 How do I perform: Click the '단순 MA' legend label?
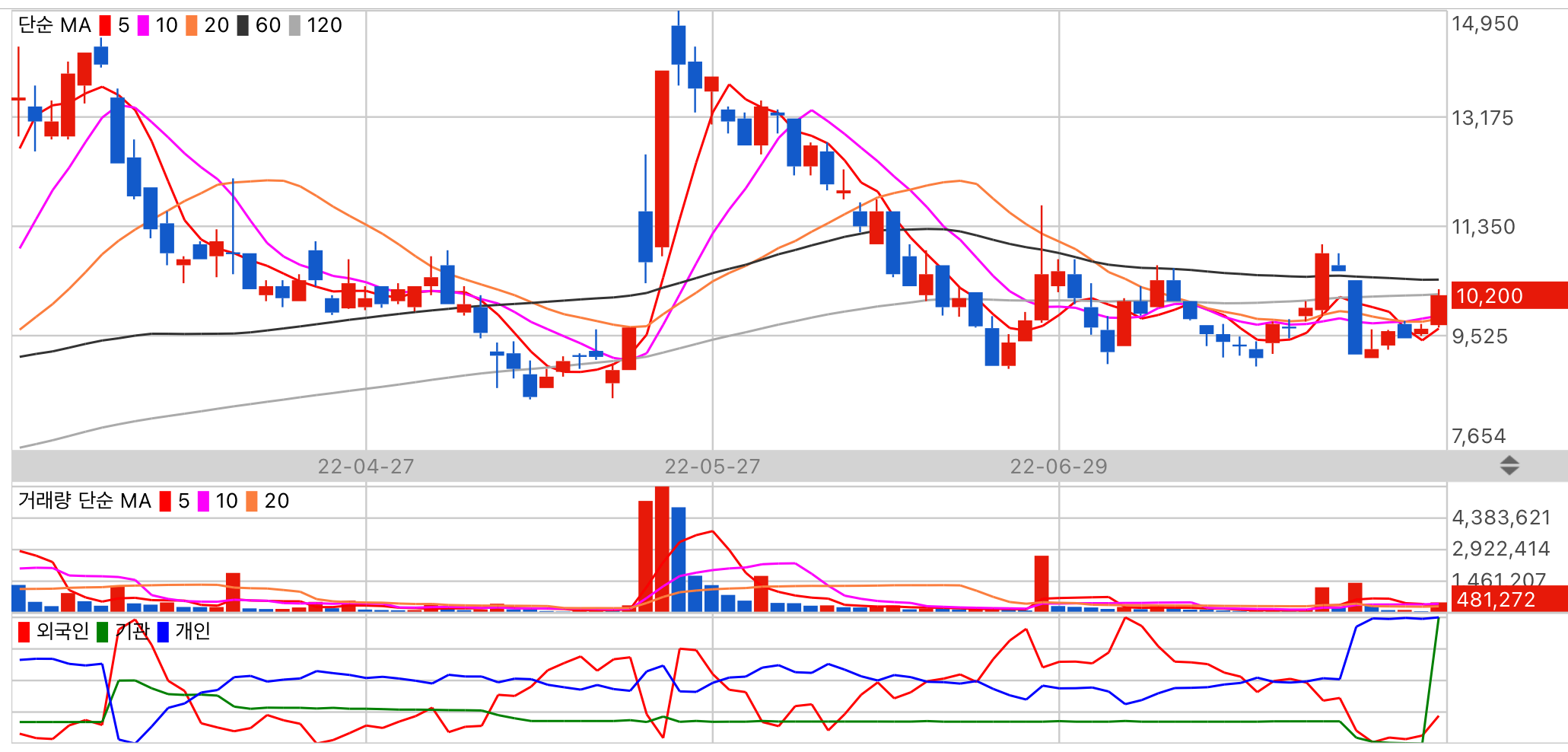tap(55, 26)
